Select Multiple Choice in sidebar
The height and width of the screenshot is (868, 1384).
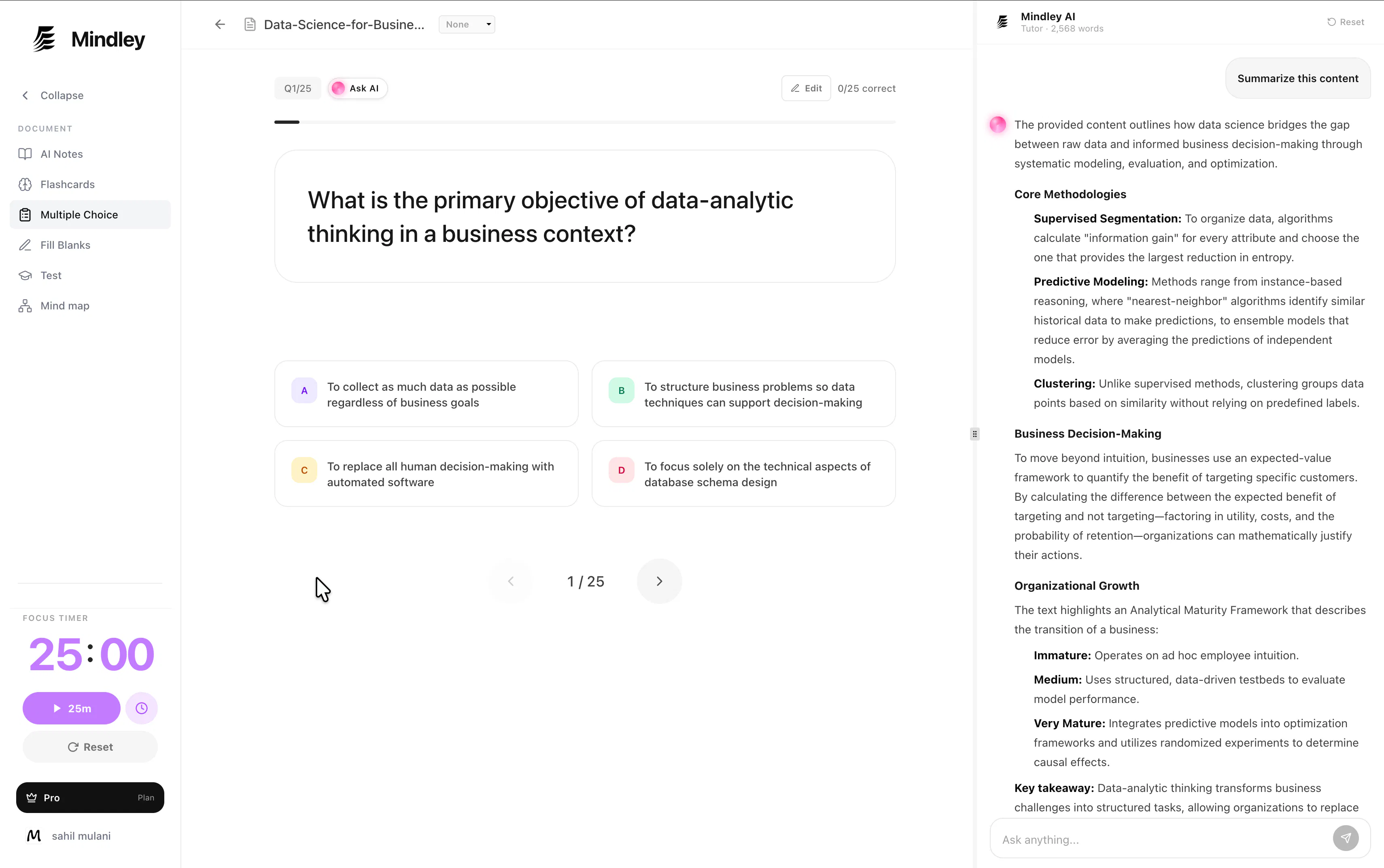point(90,215)
